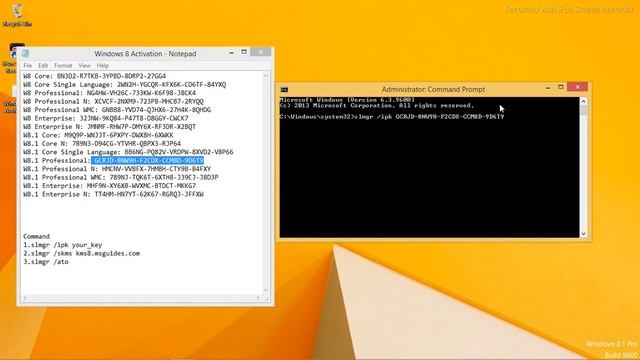Click the 'Administrator: Command Prompt' title text

pos(433,89)
